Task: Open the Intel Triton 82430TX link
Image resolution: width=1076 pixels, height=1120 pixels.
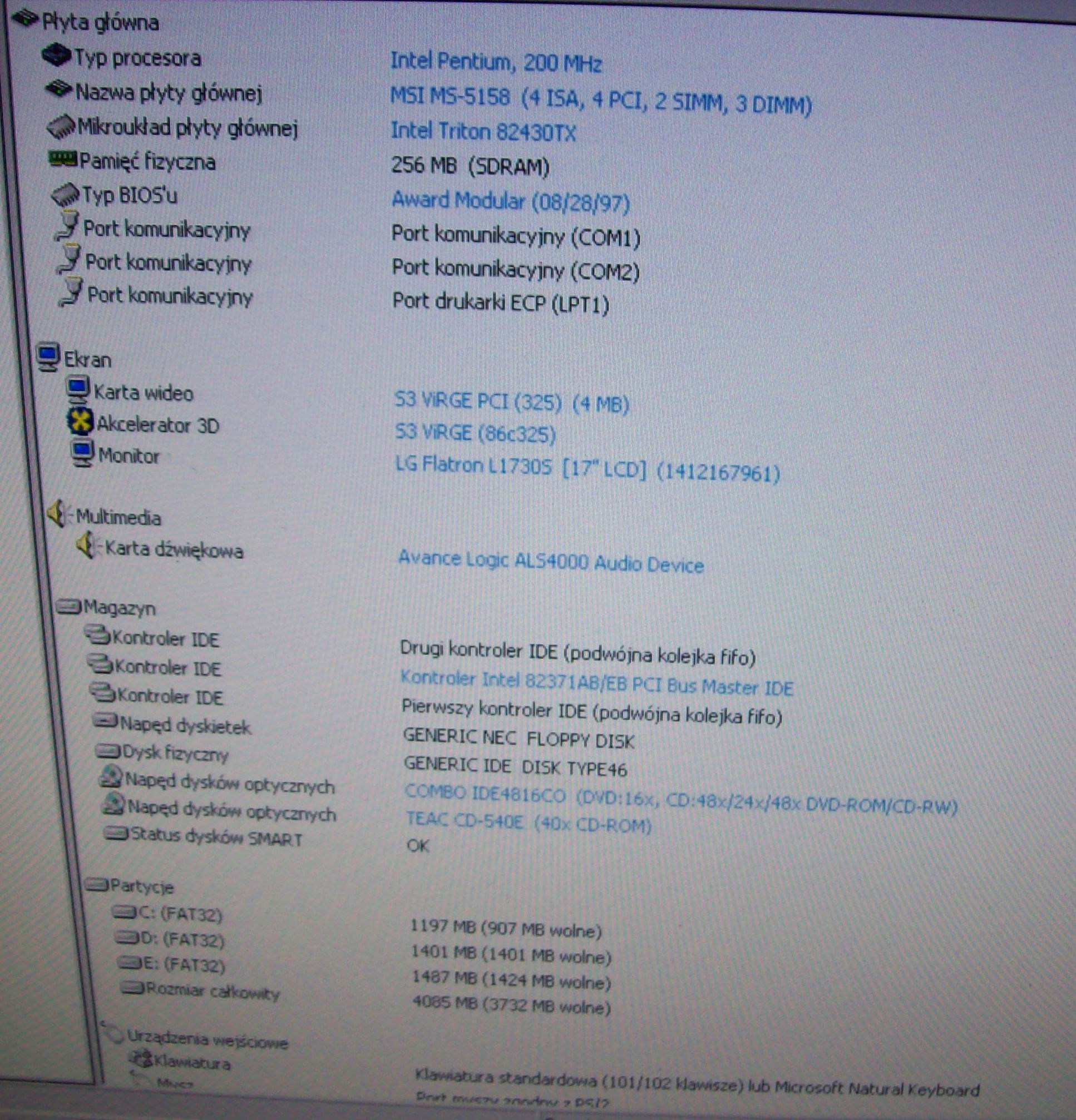Action: click(482, 131)
